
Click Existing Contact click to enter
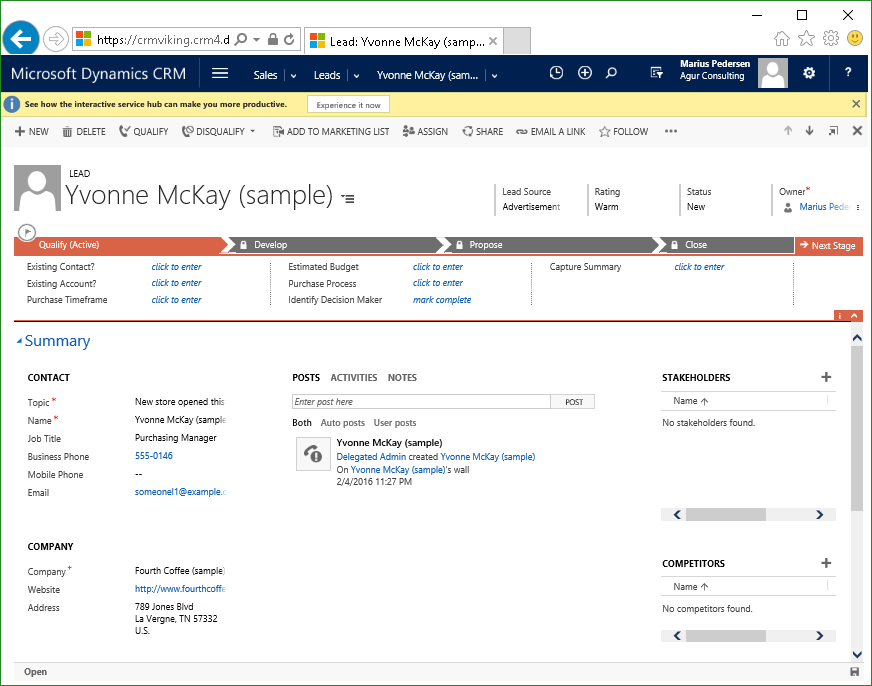tap(176, 267)
